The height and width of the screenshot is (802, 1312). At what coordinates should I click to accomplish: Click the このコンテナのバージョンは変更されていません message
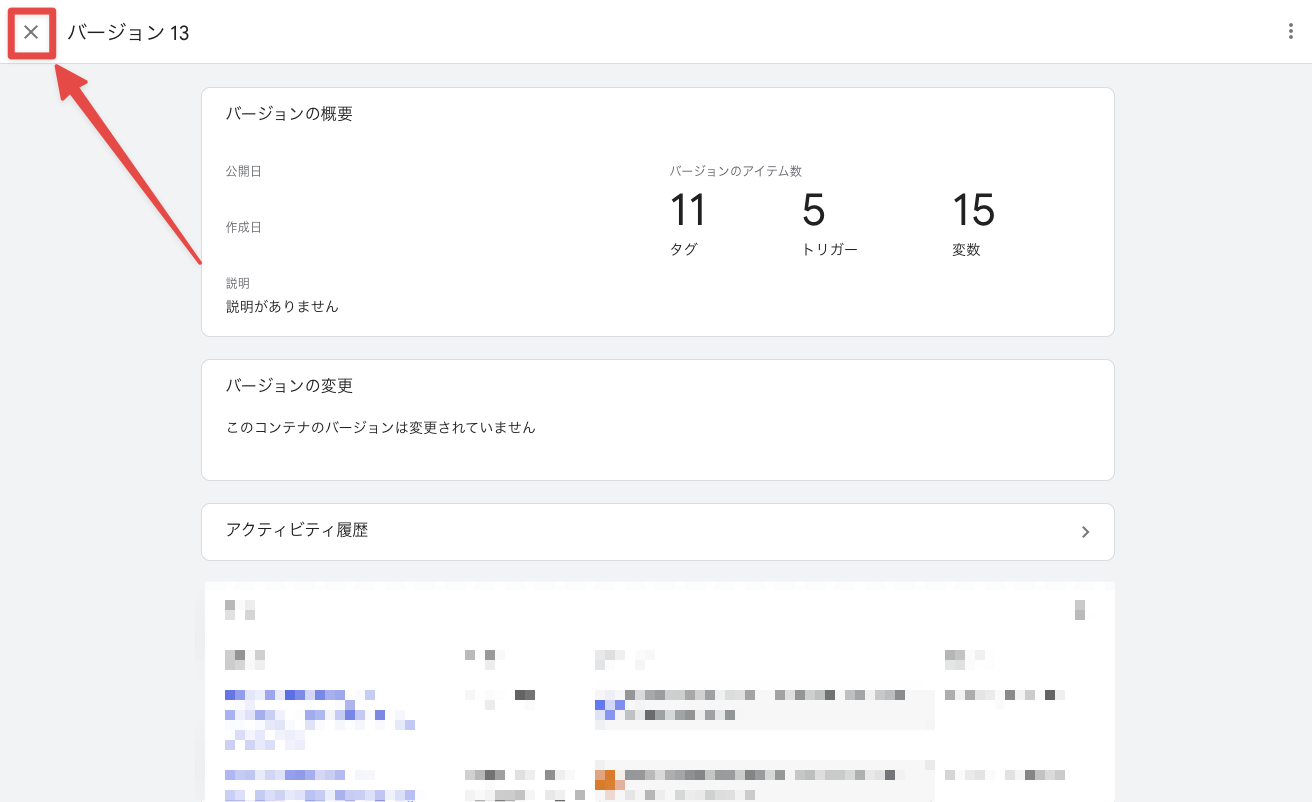tap(381, 428)
